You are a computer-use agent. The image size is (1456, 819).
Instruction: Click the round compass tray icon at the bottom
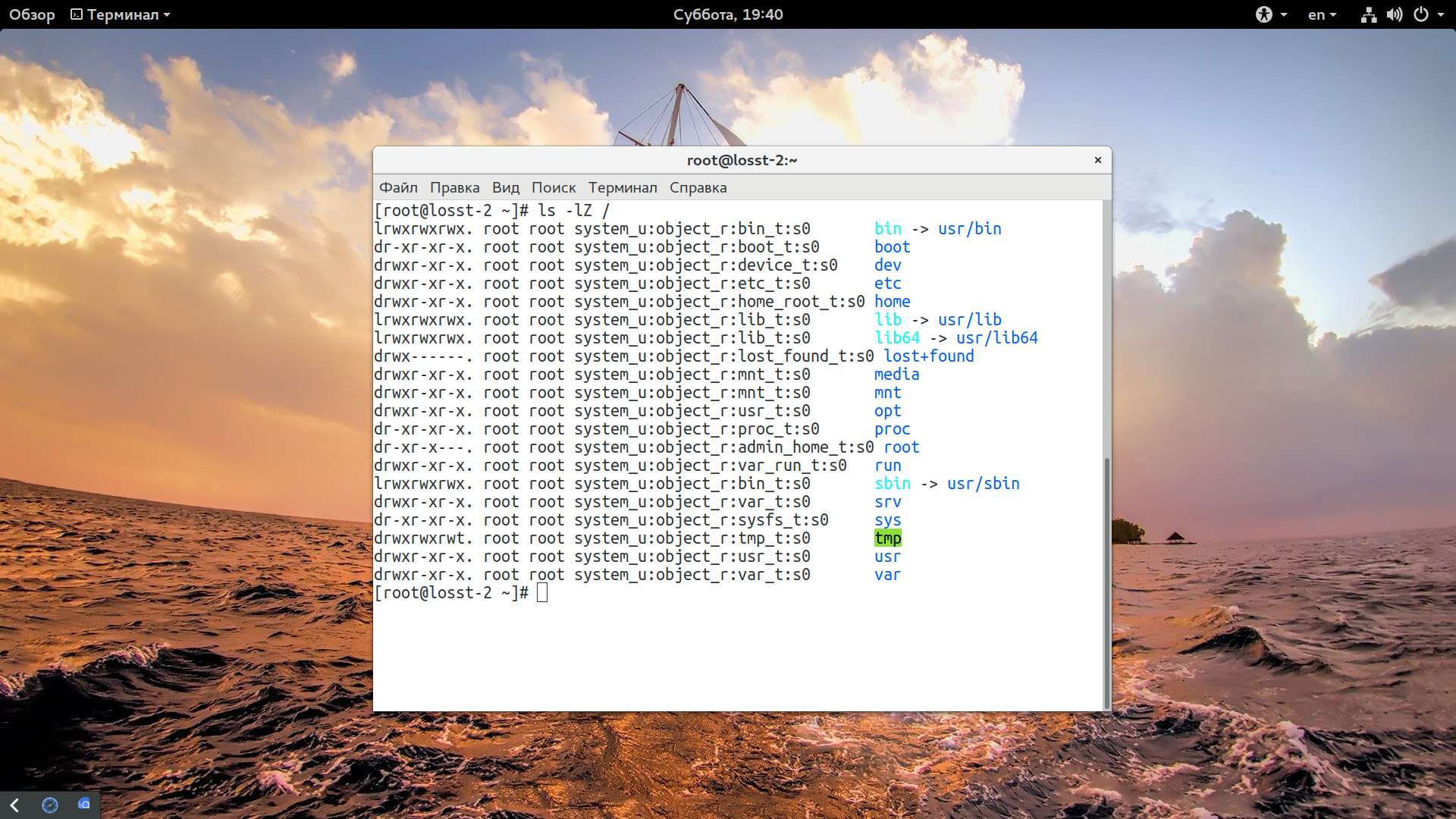pyautogui.click(x=50, y=805)
